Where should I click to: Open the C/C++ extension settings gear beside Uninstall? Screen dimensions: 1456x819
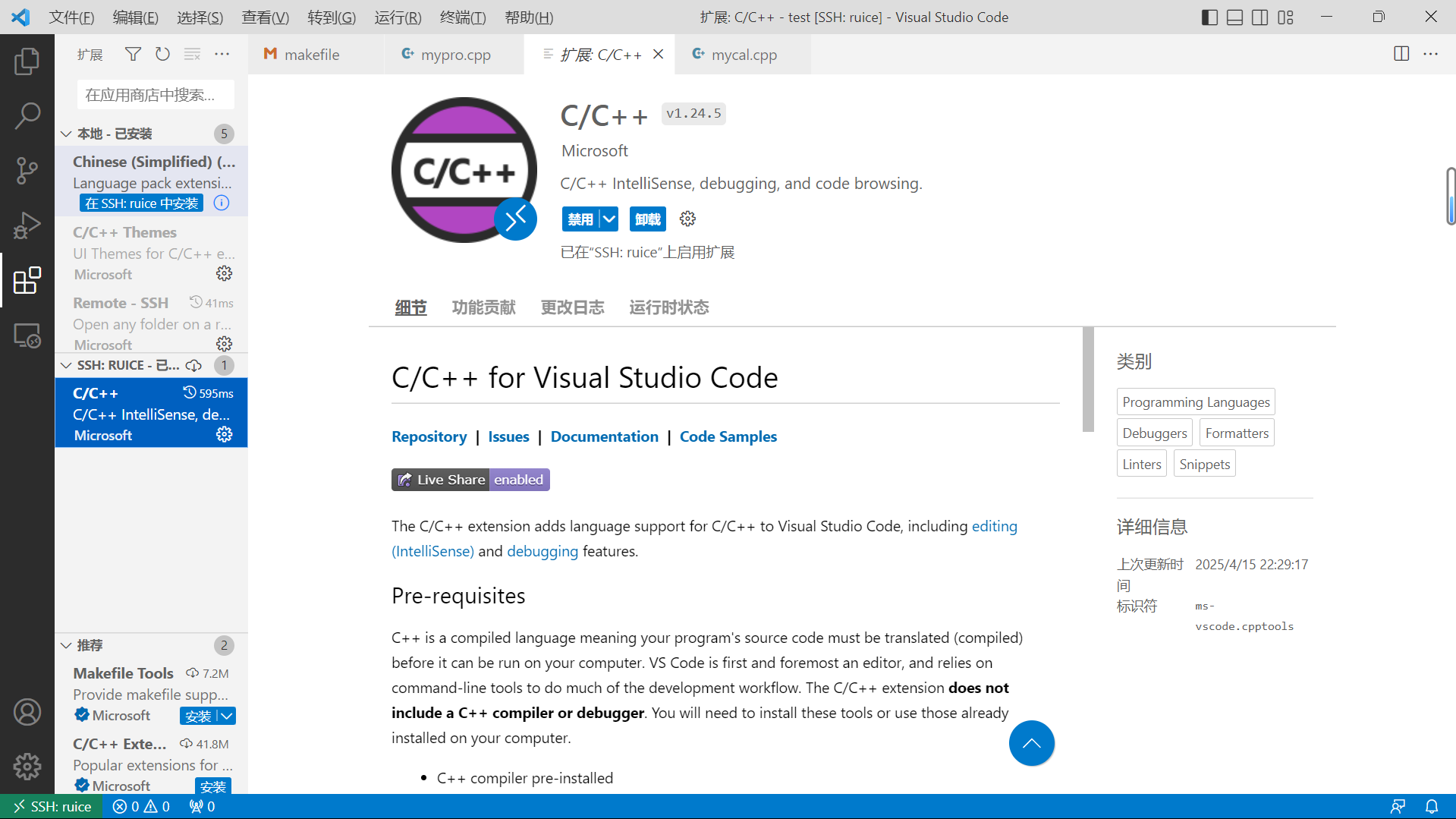pos(687,219)
